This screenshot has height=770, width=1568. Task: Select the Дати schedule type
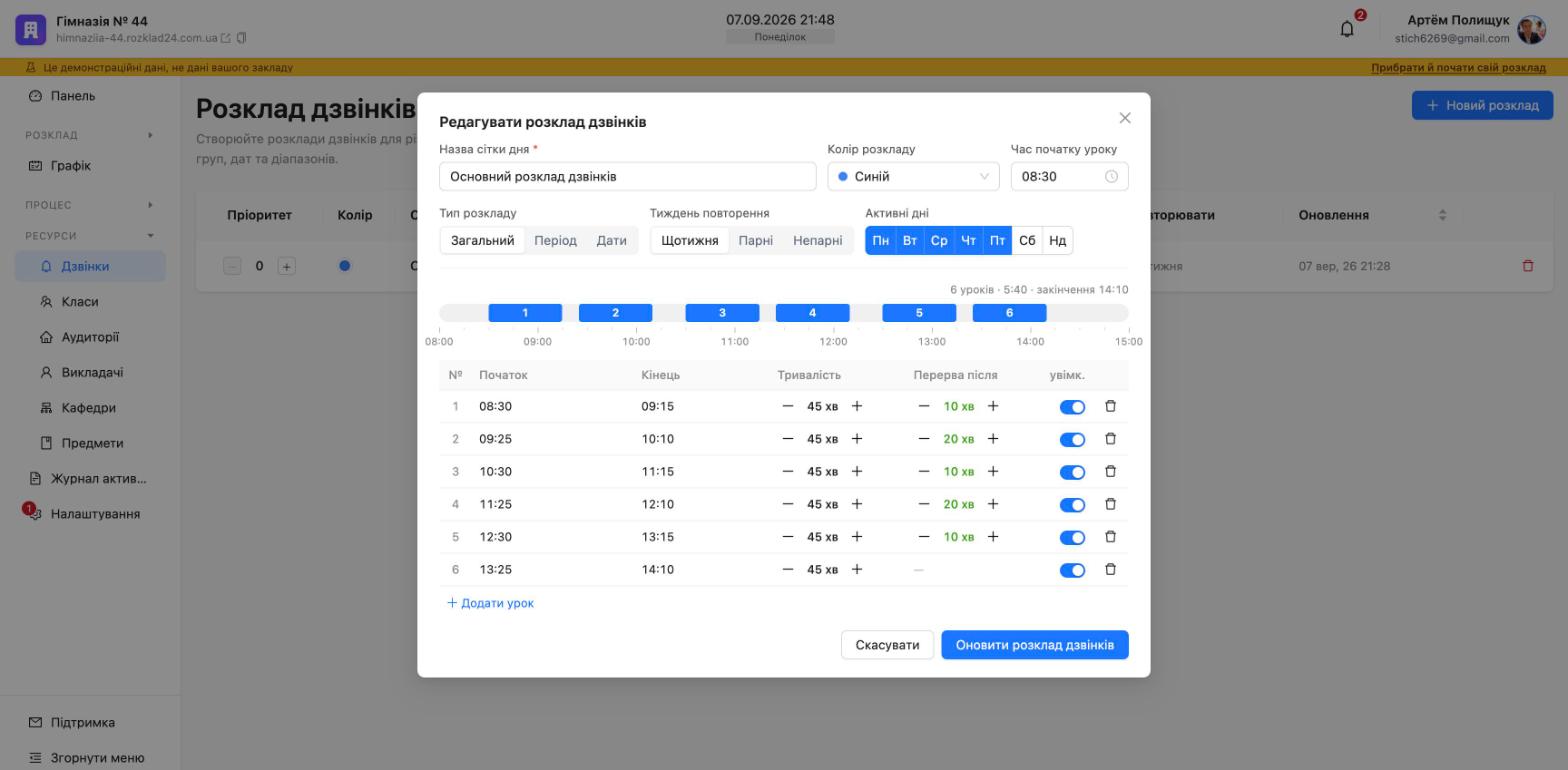tap(611, 240)
